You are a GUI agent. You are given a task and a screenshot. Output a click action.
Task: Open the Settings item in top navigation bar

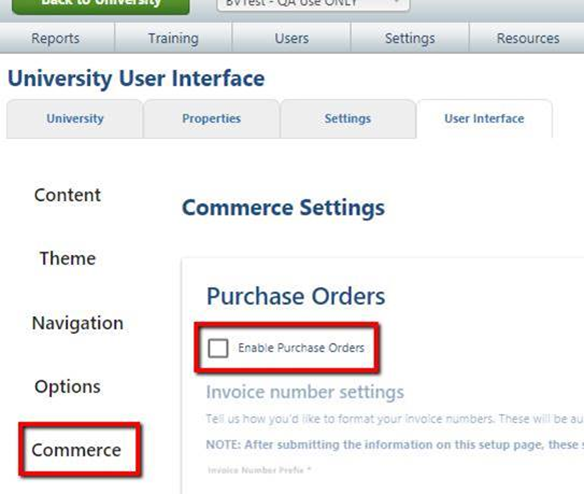click(x=410, y=38)
